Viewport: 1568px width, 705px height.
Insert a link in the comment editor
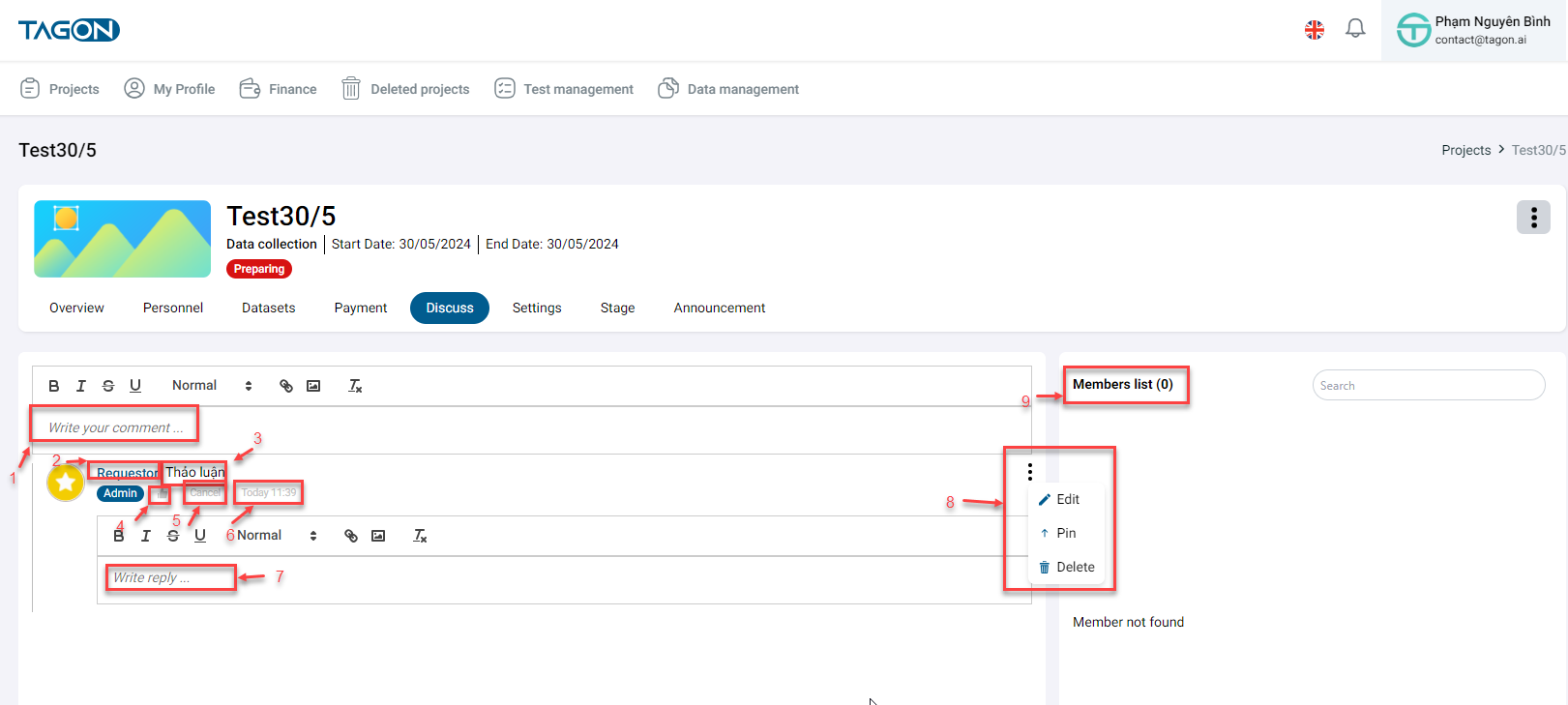(286, 386)
